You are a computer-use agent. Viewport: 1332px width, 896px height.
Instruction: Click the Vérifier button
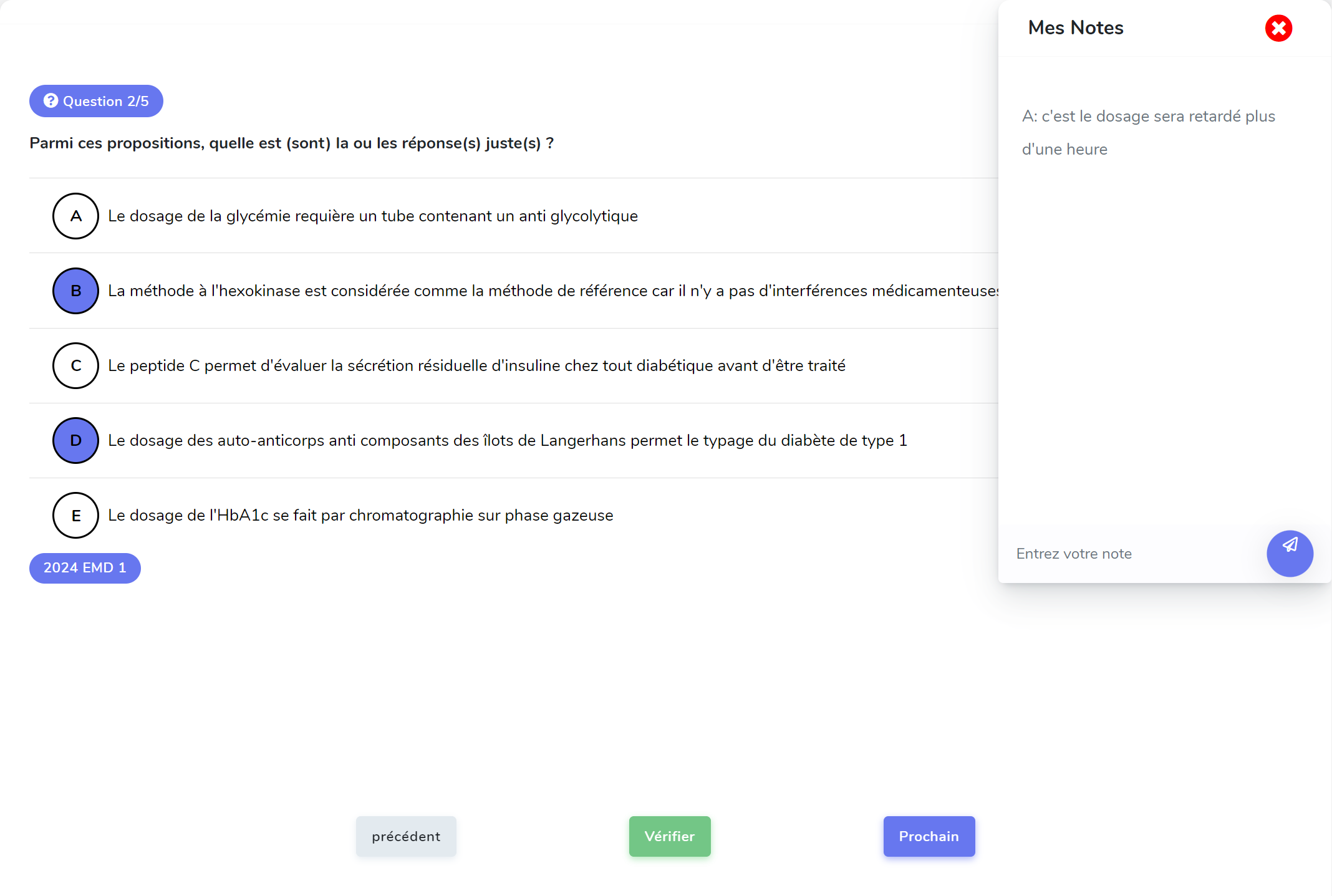669,837
